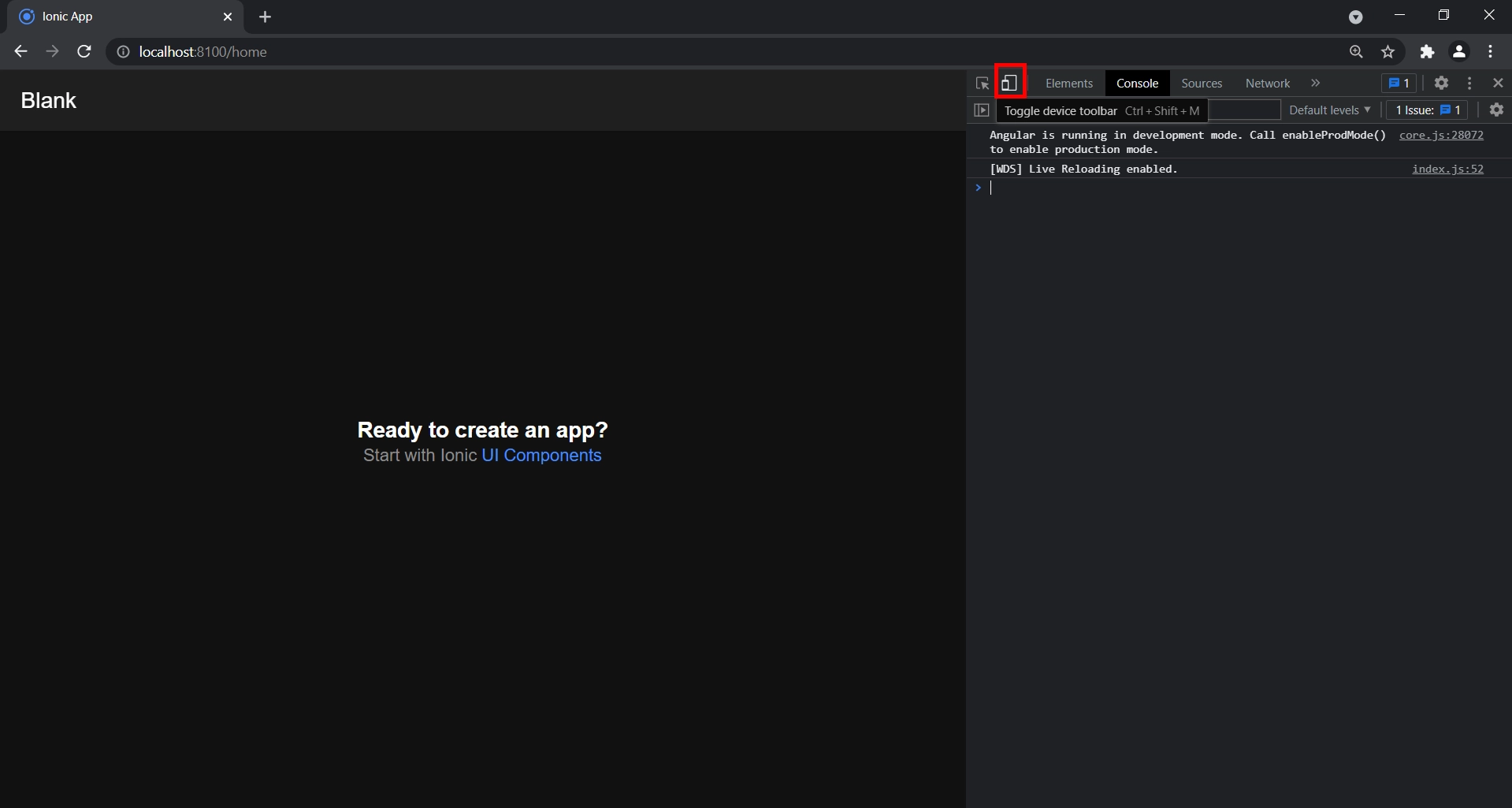Select the inspect element tool
This screenshot has width=1512, height=808.
(x=981, y=83)
